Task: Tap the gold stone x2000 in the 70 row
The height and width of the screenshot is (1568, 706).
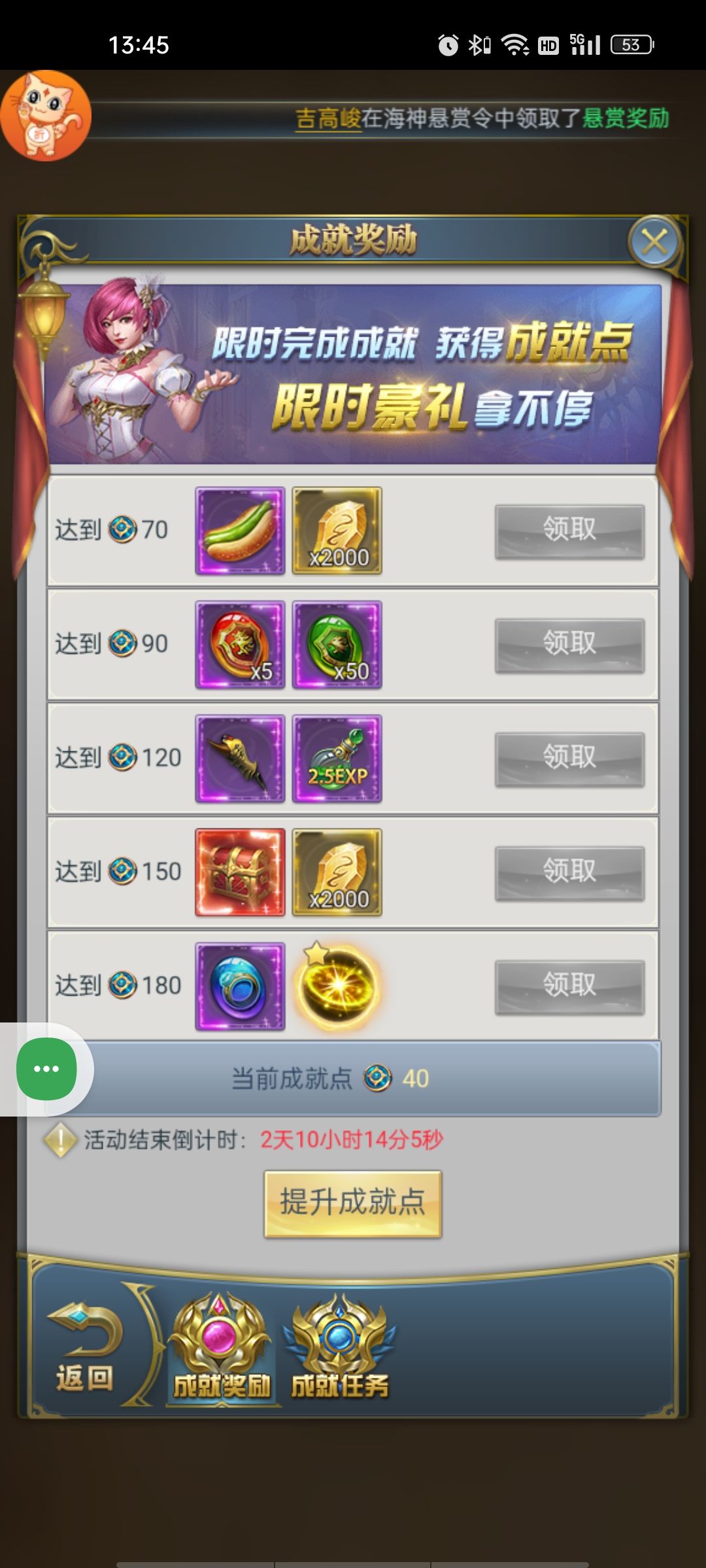Action: coord(337,531)
